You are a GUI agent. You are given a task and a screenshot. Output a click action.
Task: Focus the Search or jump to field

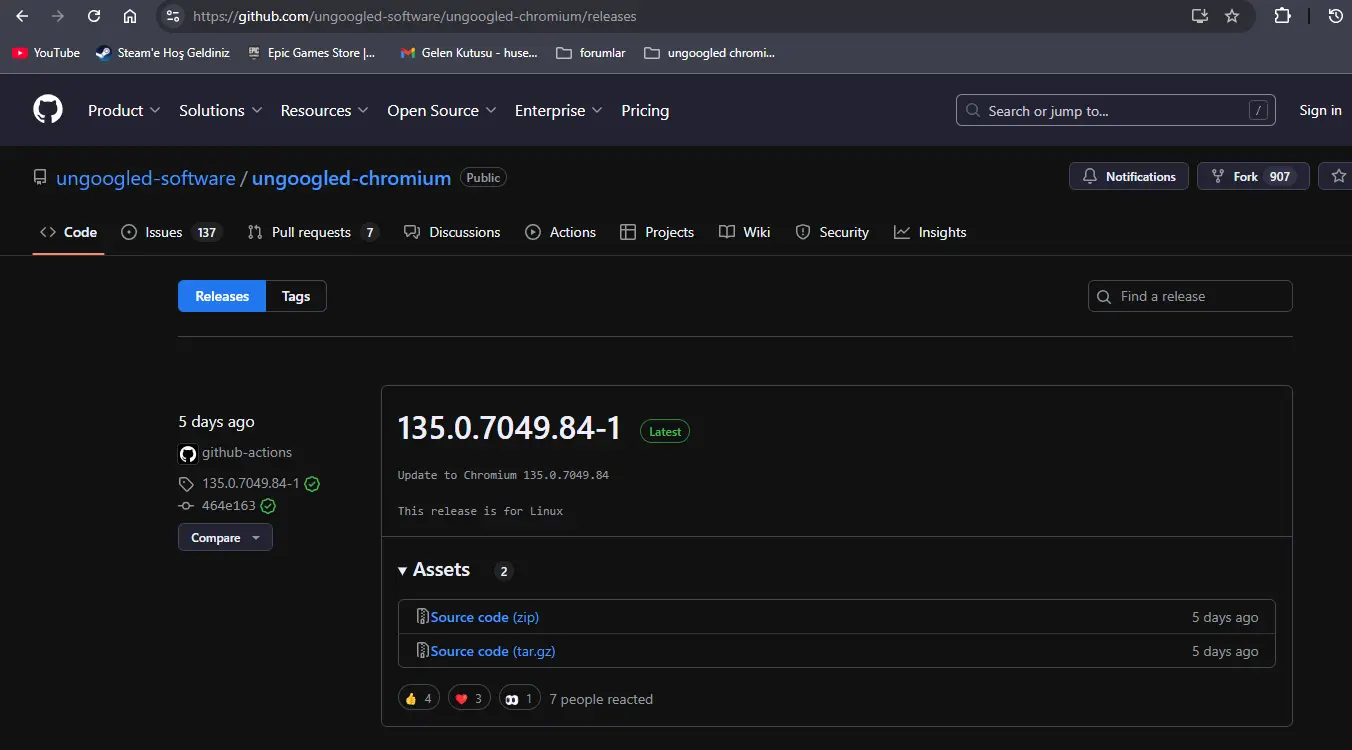click(x=1116, y=110)
